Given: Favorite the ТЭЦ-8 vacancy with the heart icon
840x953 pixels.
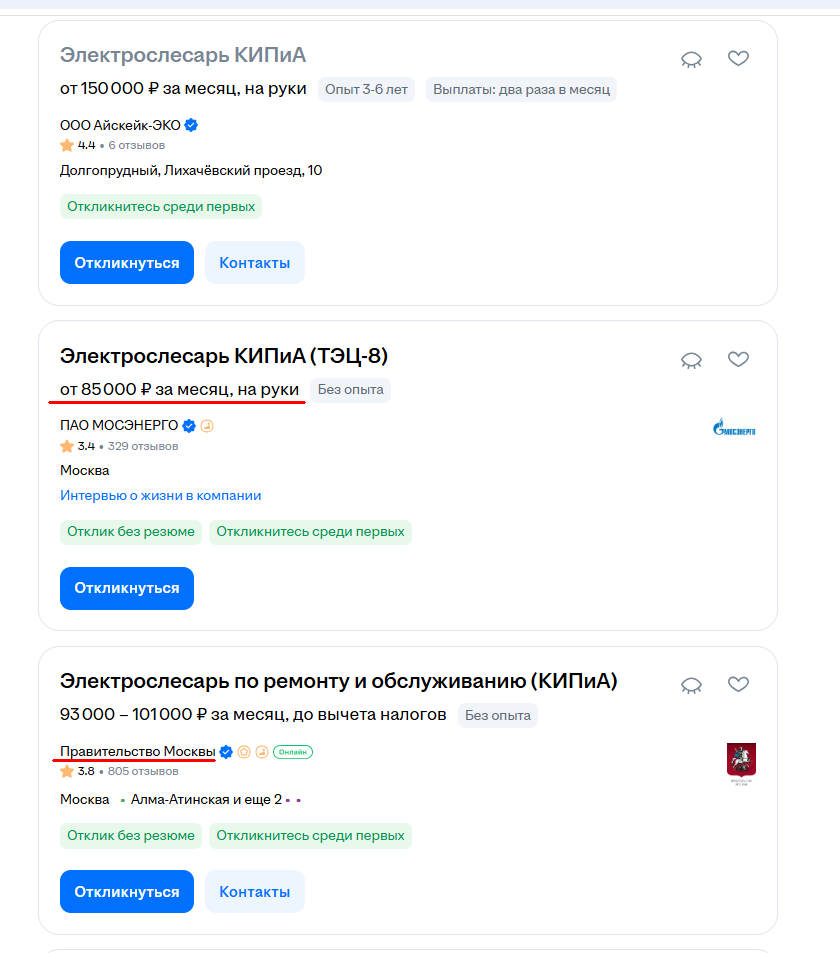Looking at the screenshot, I should [738, 359].
